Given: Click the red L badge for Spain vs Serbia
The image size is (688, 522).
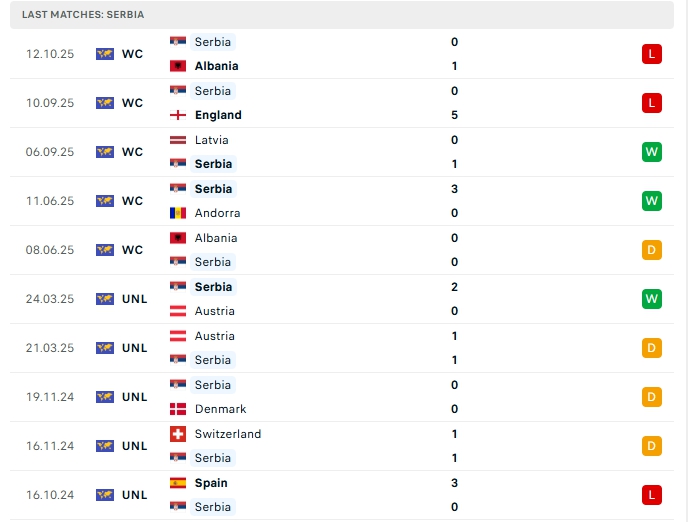Looking at the screenshot, I should [652, 495].
